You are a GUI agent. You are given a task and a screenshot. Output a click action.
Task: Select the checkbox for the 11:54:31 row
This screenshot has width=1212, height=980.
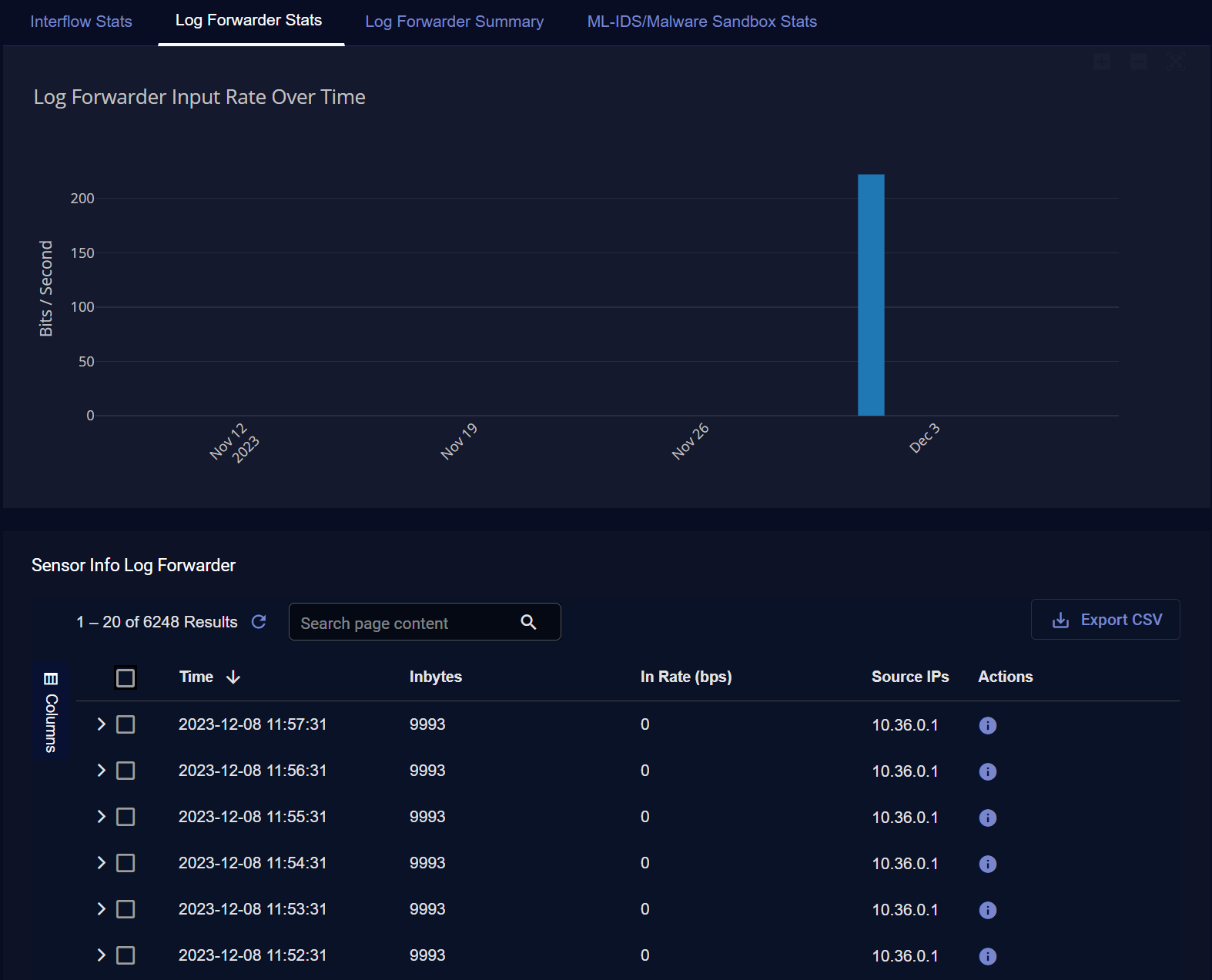(x=126, y=863)
